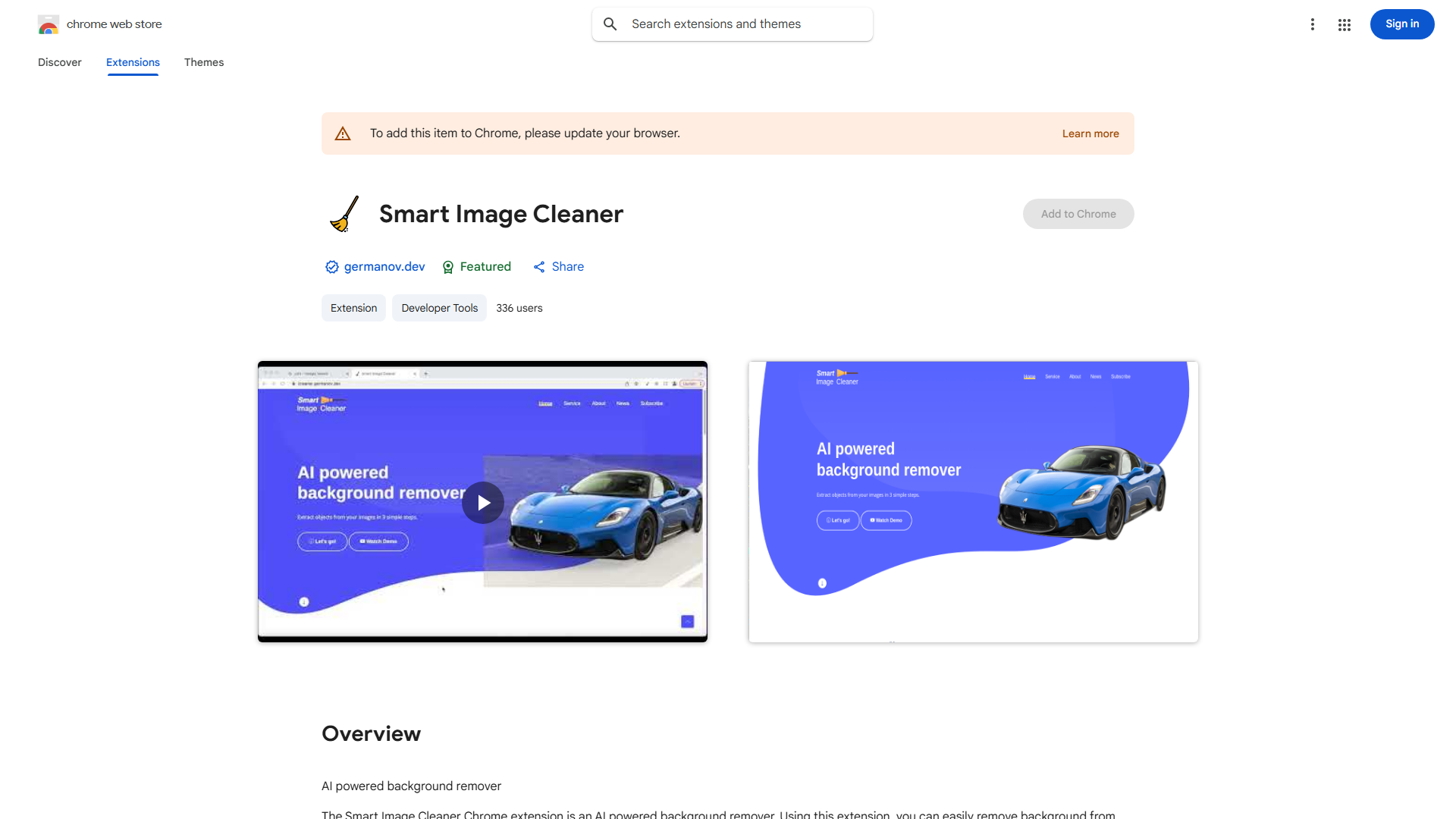This screenshot has height=819, width=1456.
Task: Click the Smart Image Cleaner broom icon
Action: click(344, 214)
